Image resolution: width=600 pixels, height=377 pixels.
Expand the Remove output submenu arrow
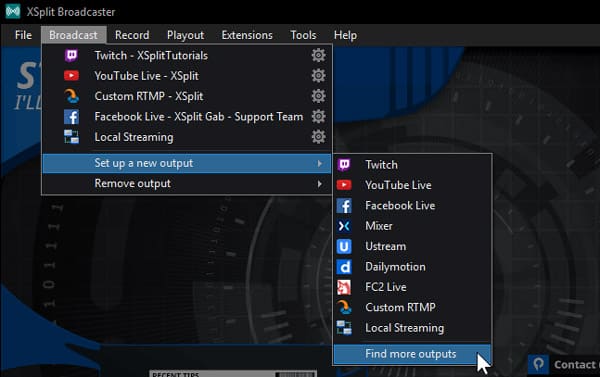coord(319,184)
